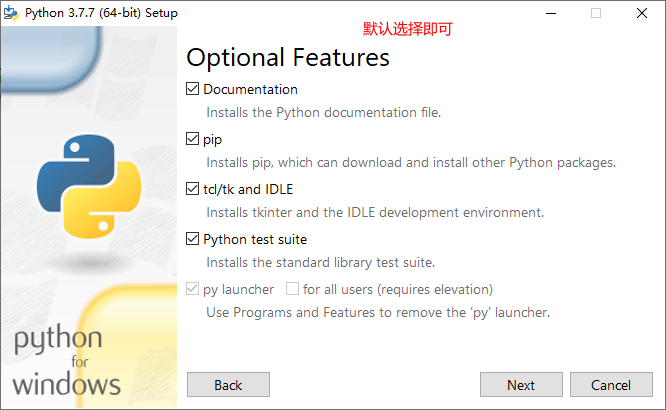Click the Optional Features heading
The image size is (666, 410).
pos(288,57)
